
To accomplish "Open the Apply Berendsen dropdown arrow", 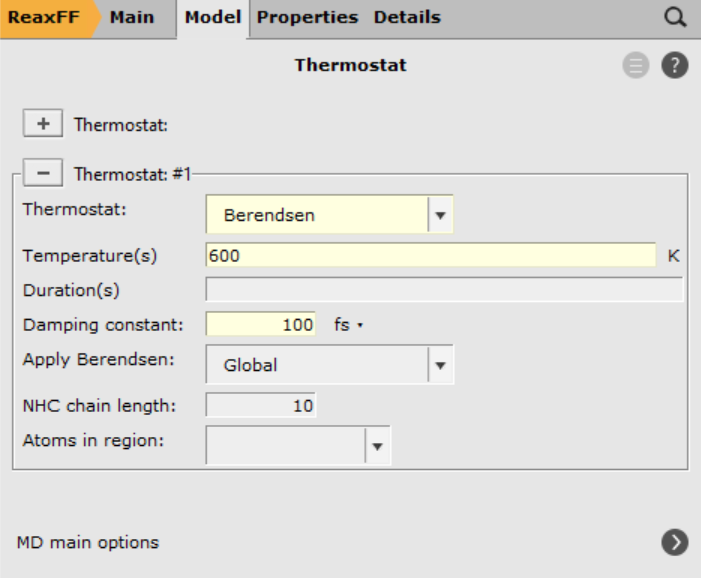I will [x=441, y=365].
